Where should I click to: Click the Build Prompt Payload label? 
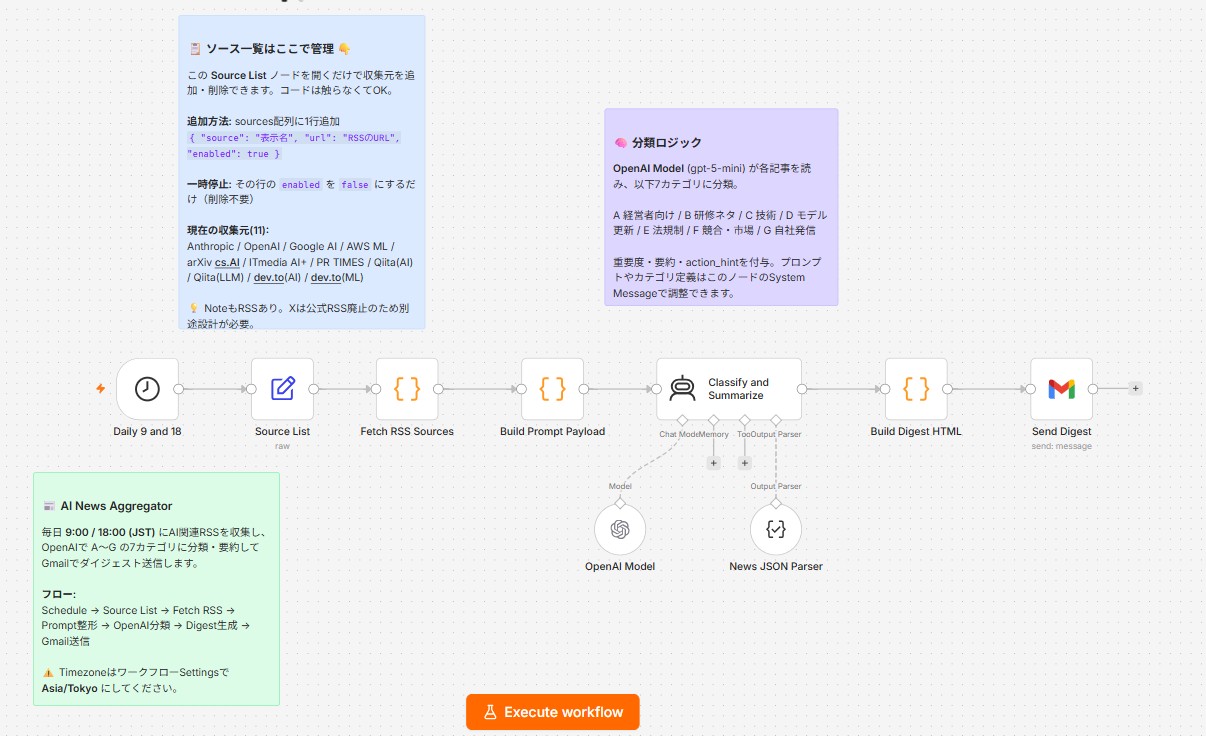pos(552,432)
